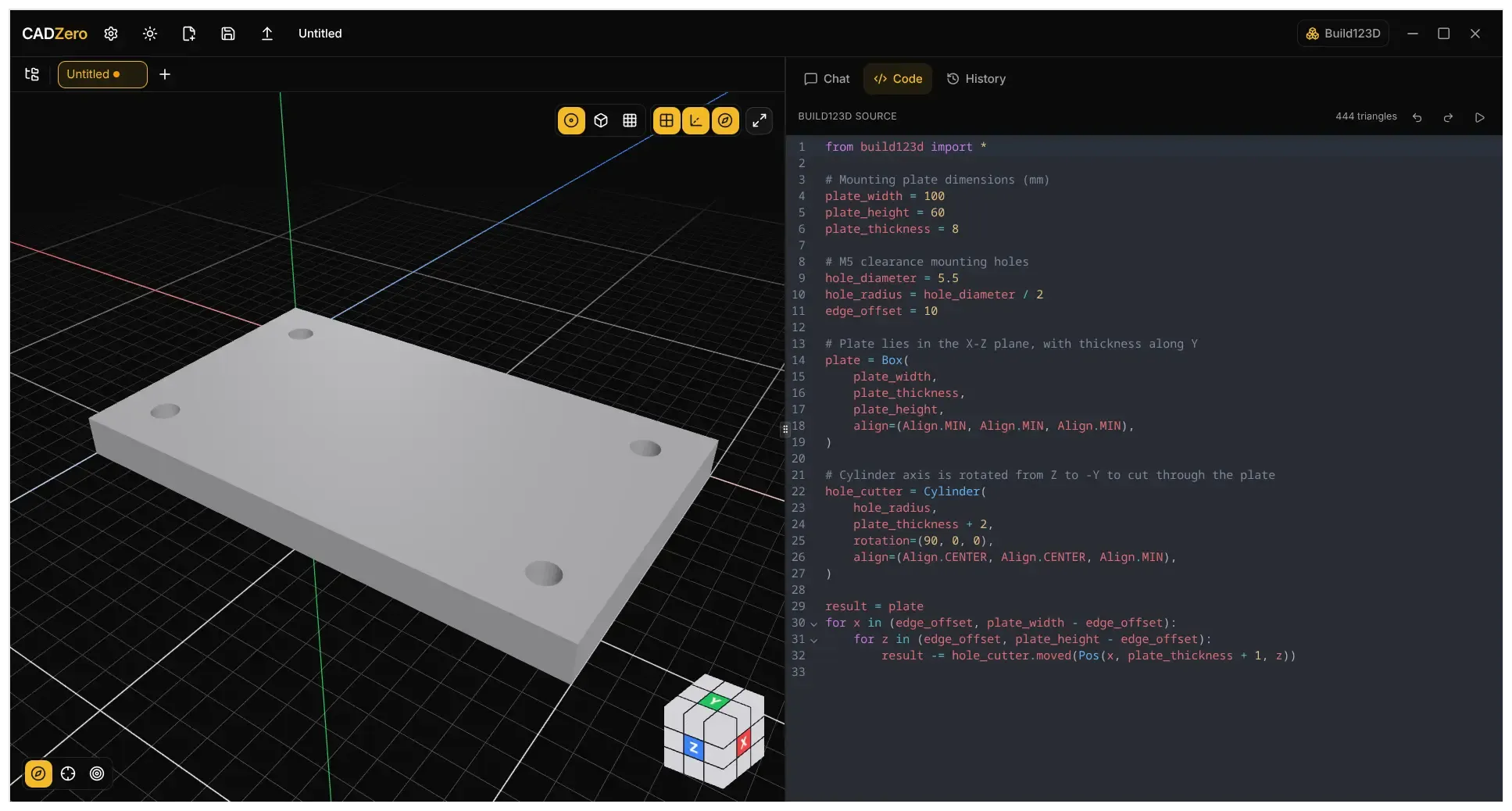
Task: Click the green Y face of the view cube
Action: click(x=714, y=701)
